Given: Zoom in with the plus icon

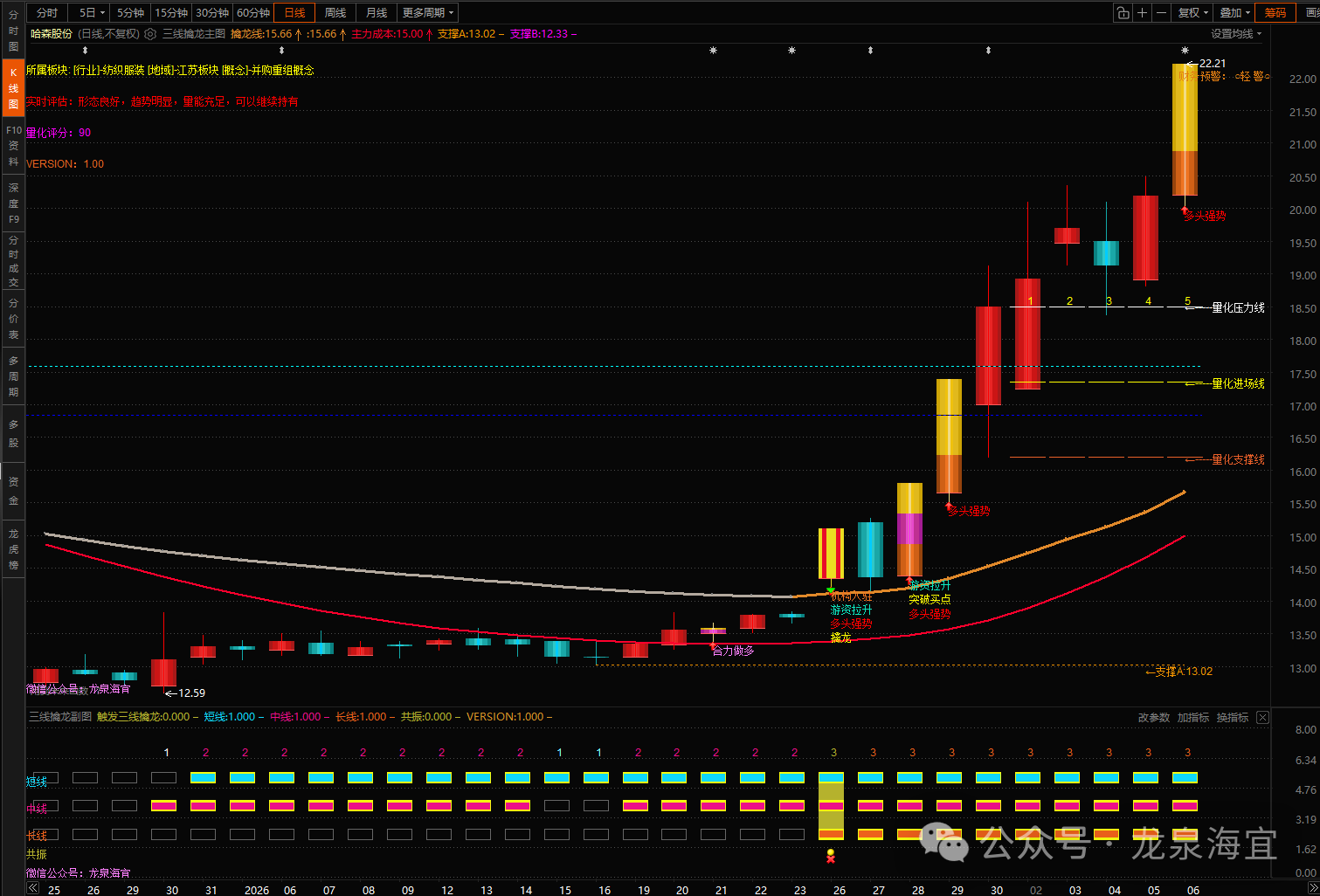Looking at the screenshot, I should [1142, 12].
